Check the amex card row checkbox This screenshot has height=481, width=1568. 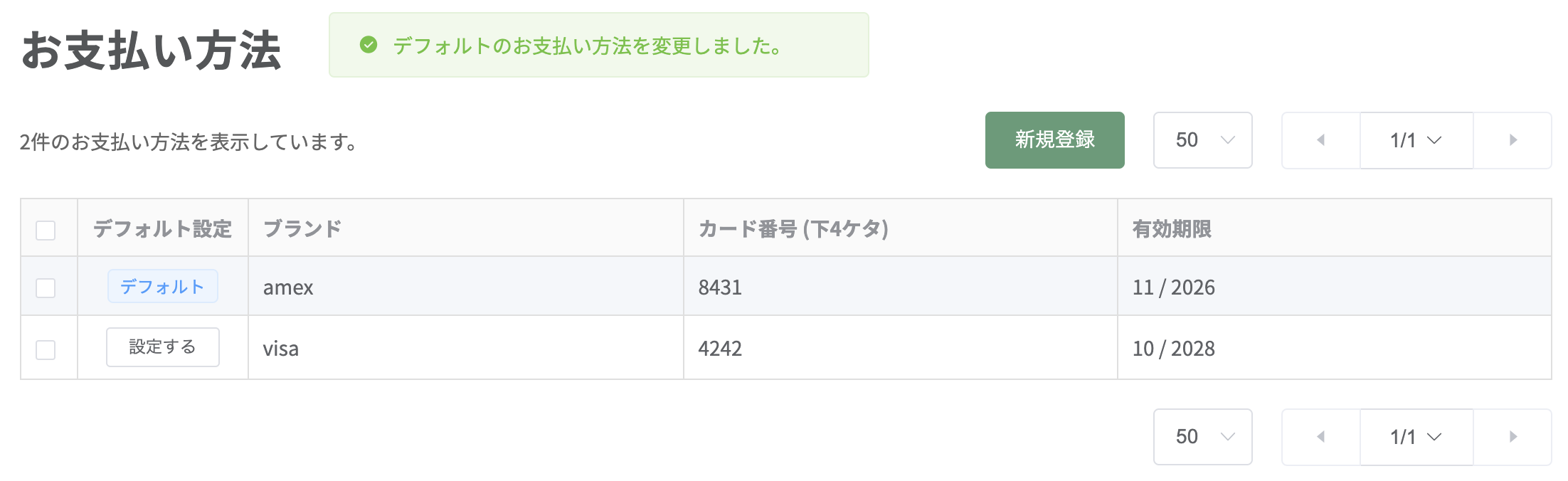(x=46, y=287)
